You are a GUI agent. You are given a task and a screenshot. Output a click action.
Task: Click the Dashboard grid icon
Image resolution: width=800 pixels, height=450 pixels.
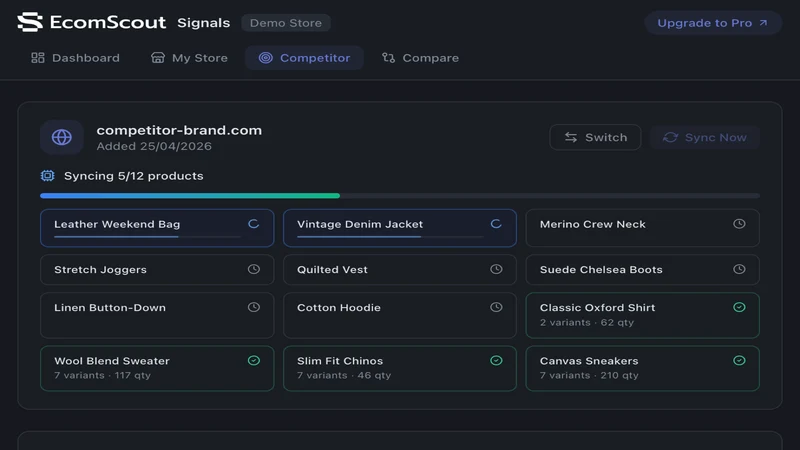38,58
